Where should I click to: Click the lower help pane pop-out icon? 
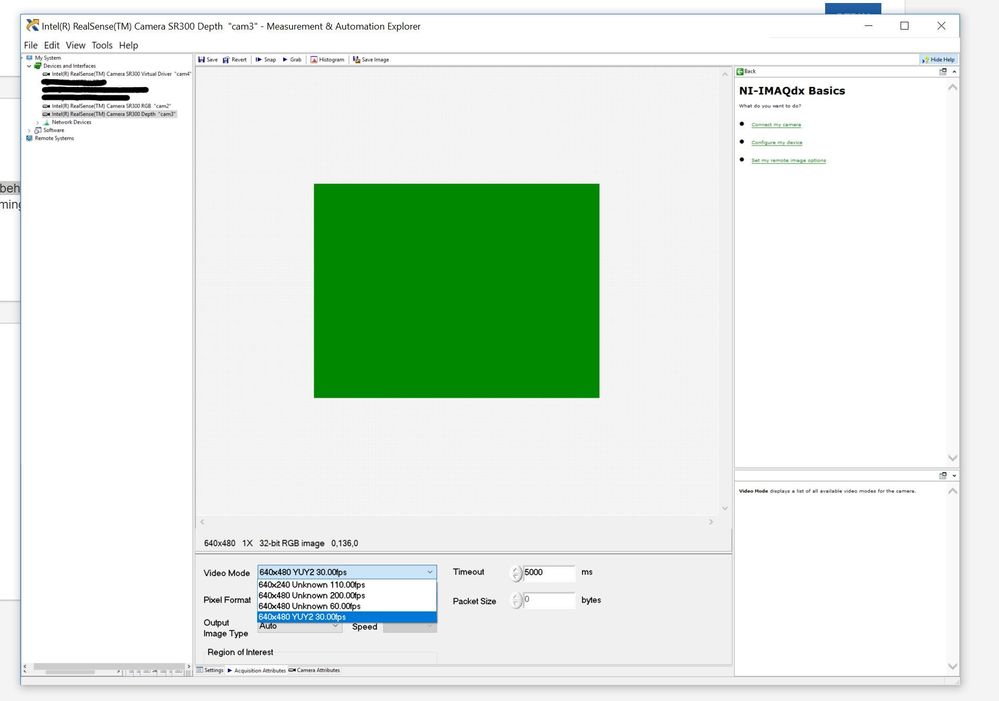tap(943, 475)
